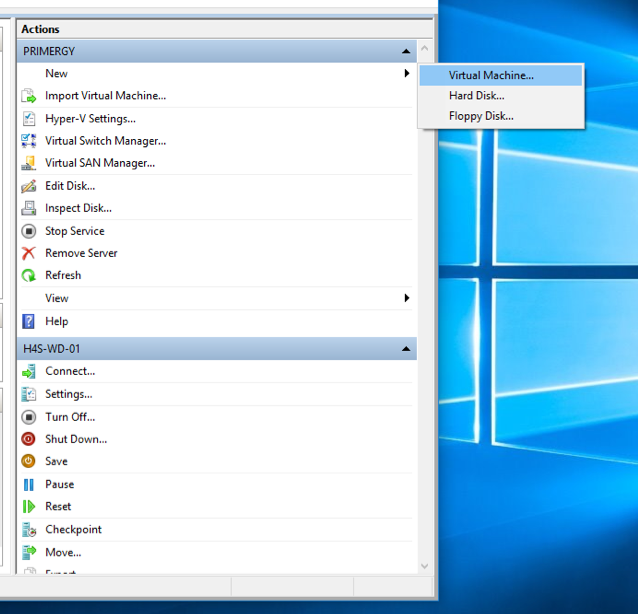Click the Refresh action label
Image resolution: width=638 pixels, height=614 pixels.
click(x=63, y=275)
